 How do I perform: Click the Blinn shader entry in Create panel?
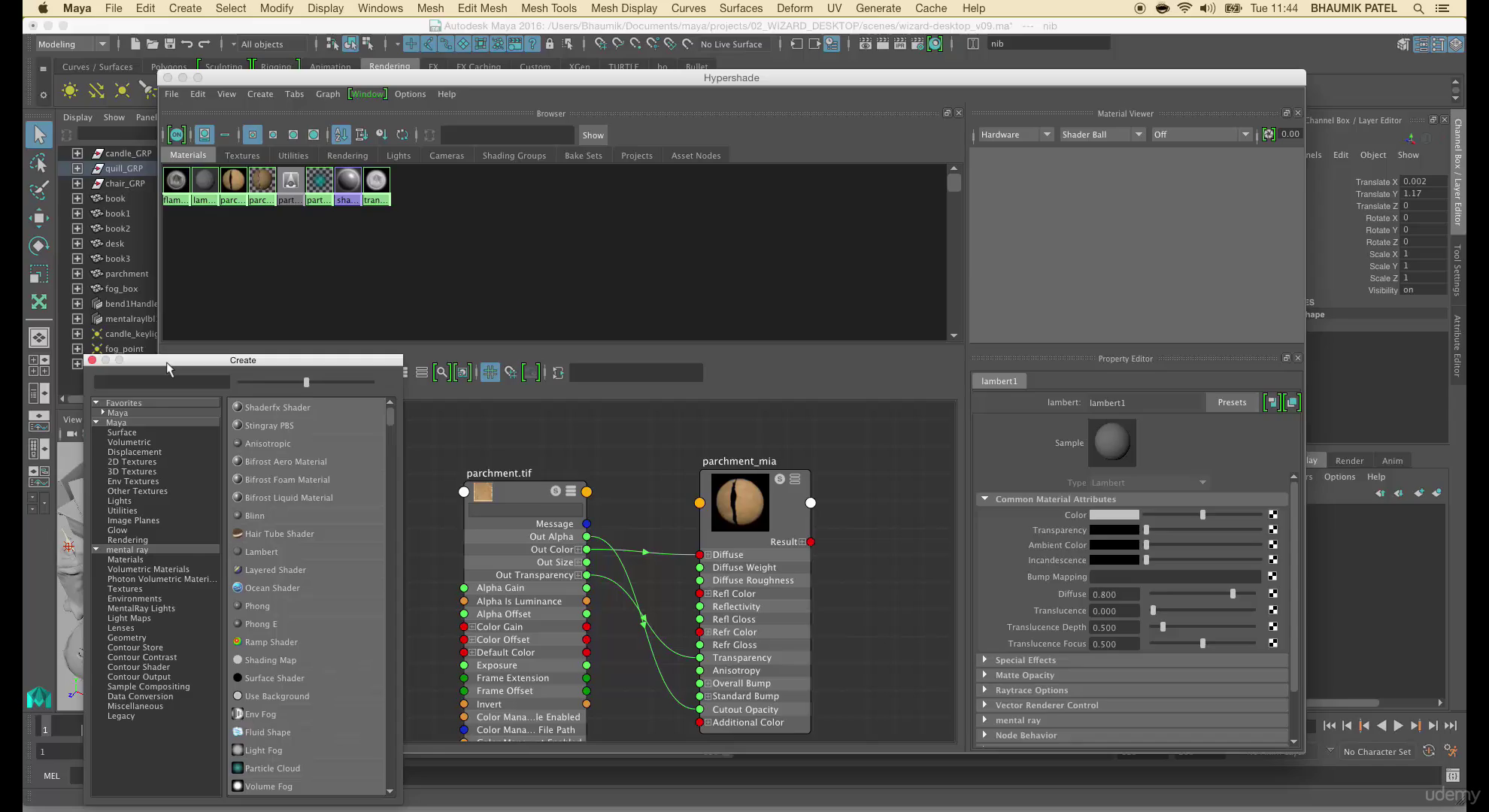[254, 516]
